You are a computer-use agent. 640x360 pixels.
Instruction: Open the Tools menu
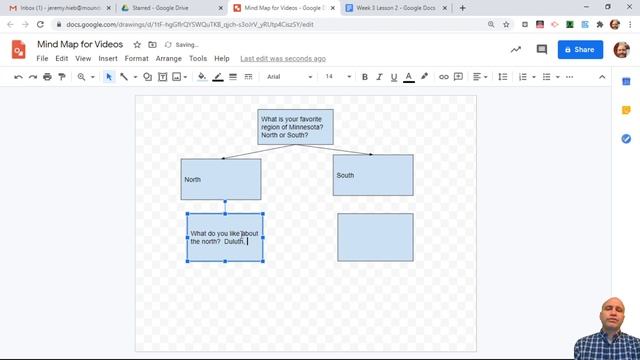198,58
